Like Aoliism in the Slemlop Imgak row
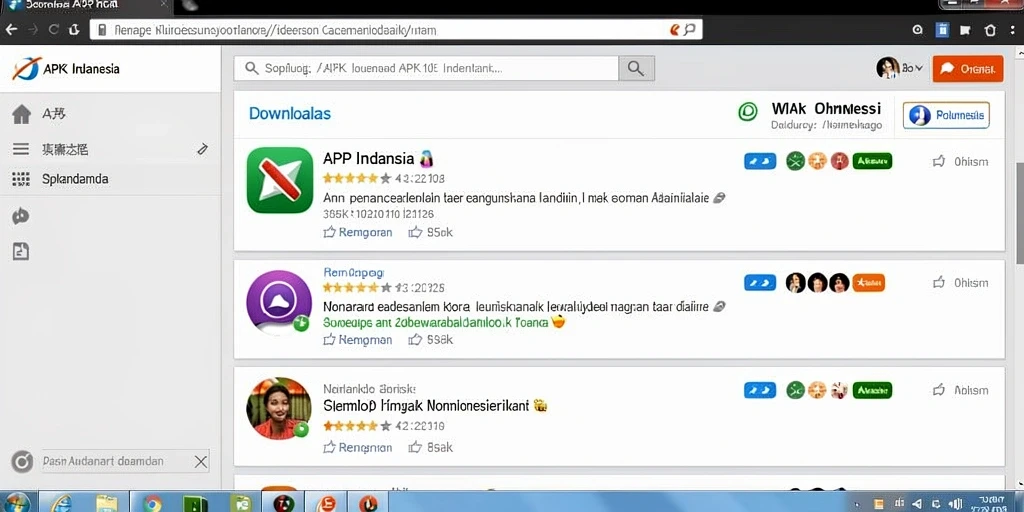Screen dimensions: 1024x512 [960, 391]
